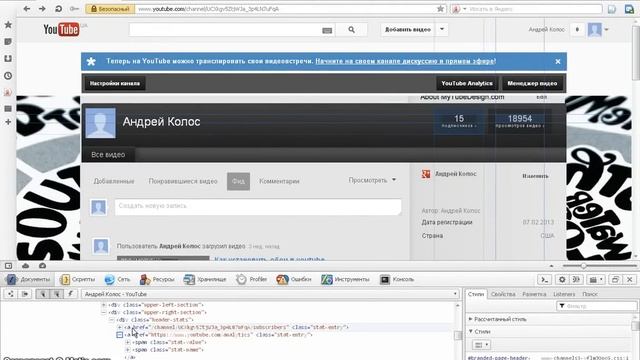
Task: Open the on-screen keyboard in YouTube search
Action: (x=327, y=30)
